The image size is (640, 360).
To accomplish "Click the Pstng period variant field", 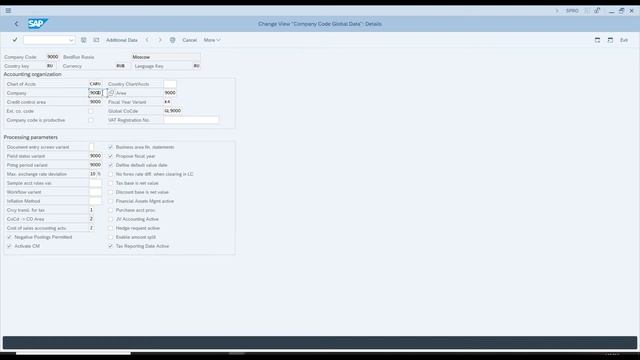I will (x=96, y=165).
